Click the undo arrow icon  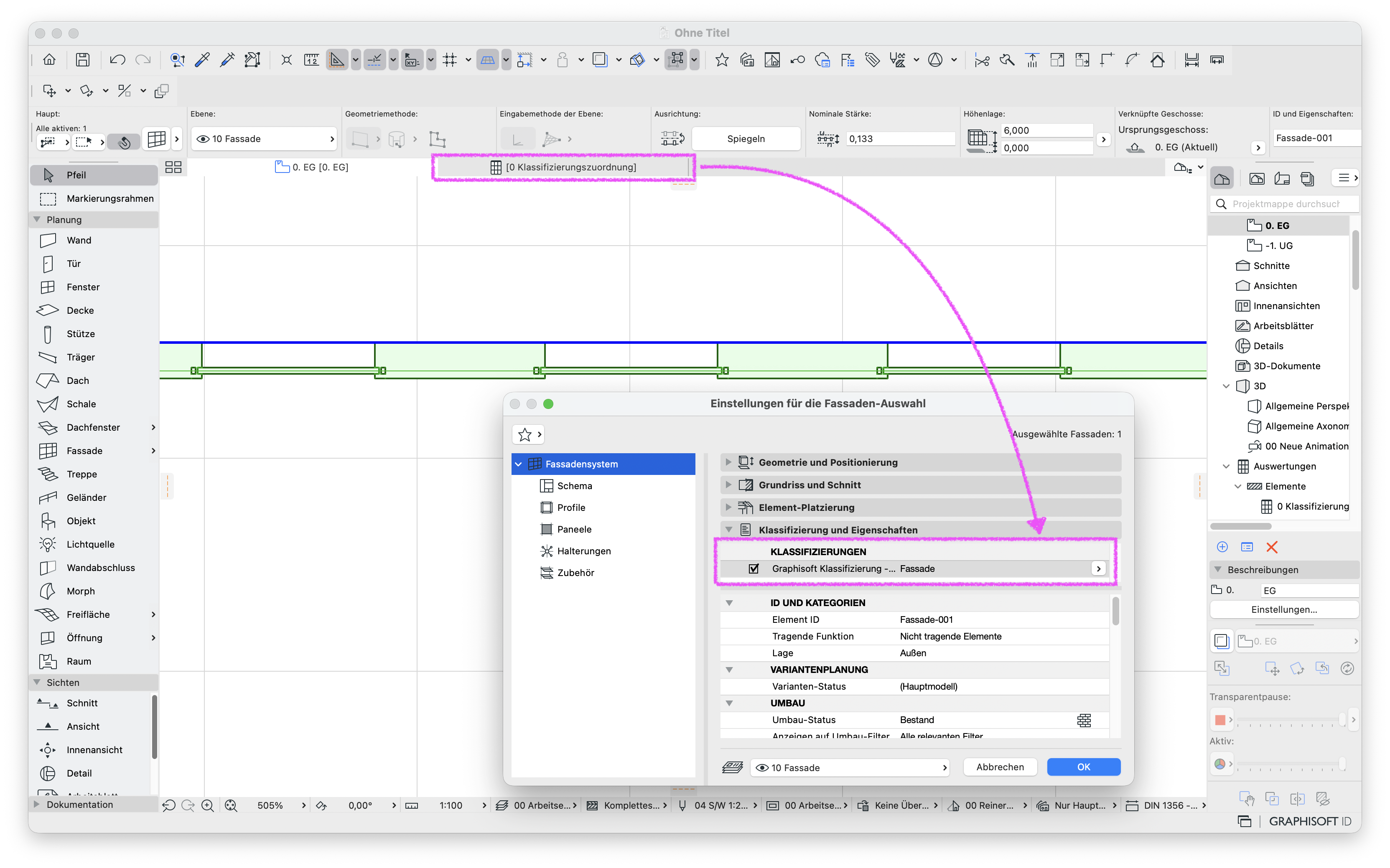117,60
